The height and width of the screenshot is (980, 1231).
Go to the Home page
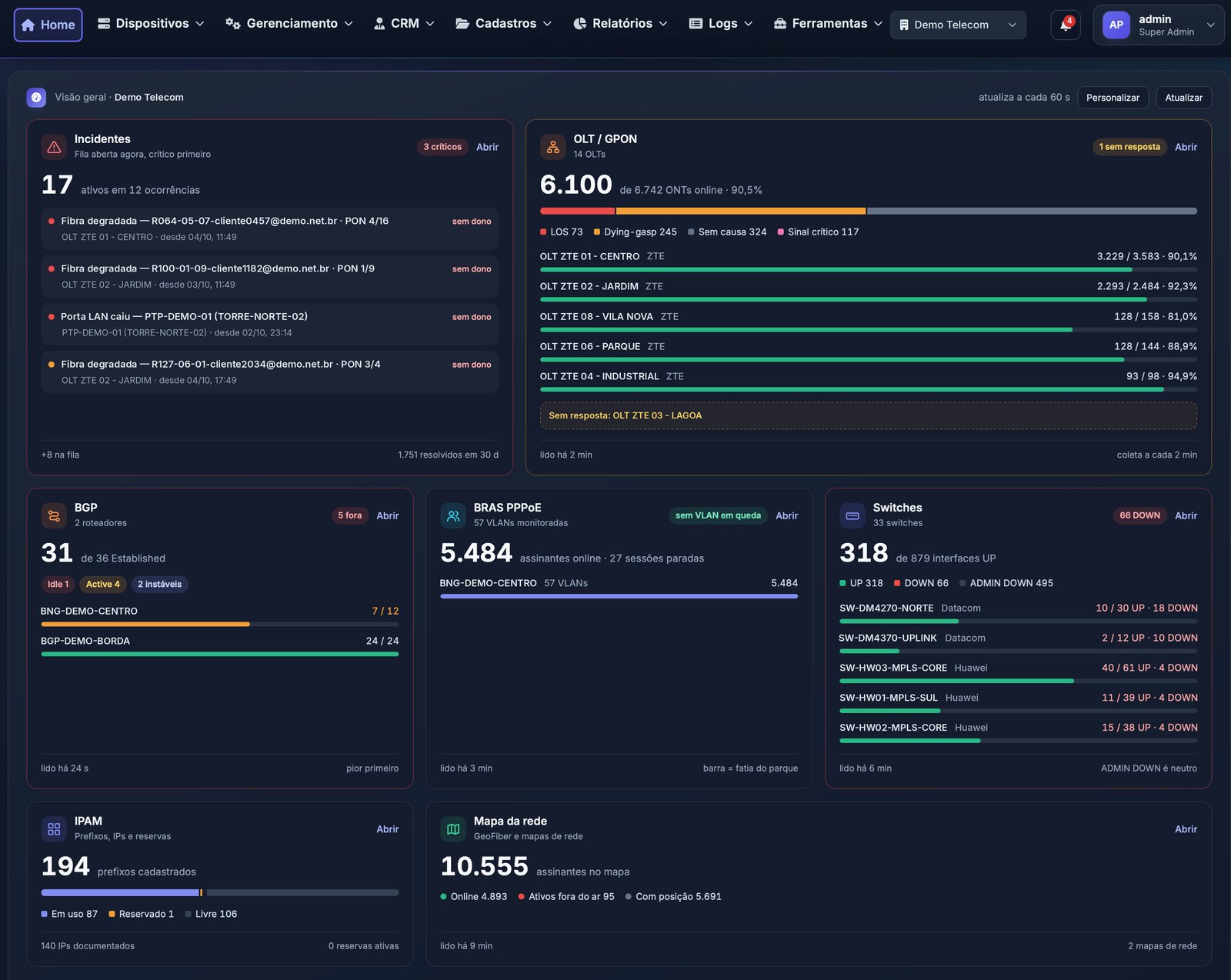point(48,25)
